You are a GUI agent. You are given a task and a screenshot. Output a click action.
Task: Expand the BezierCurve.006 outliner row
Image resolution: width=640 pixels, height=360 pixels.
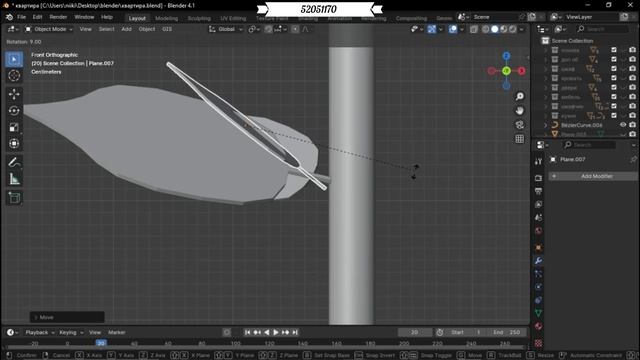coord(546,125)
